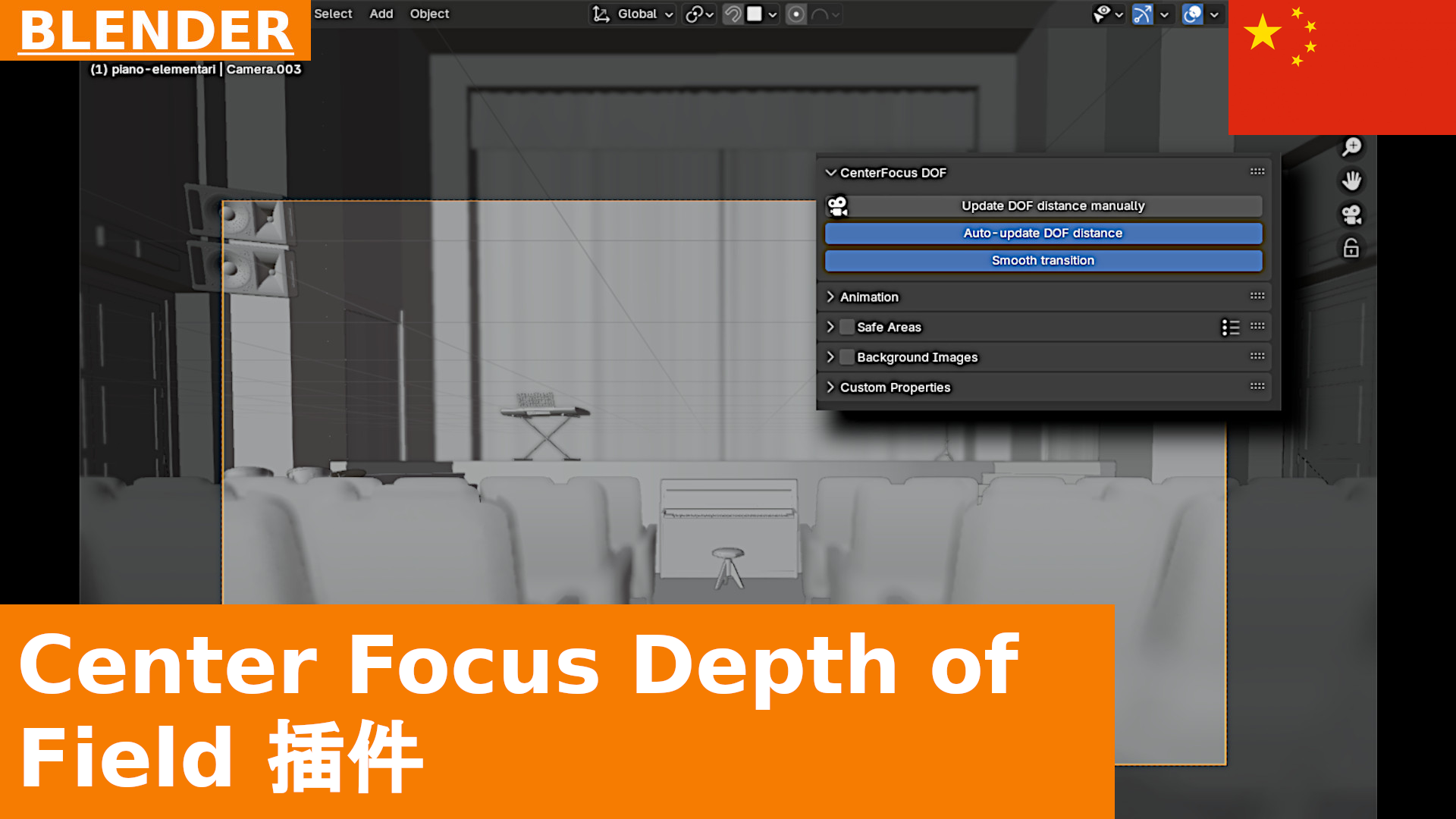Click the snap target square icon
Screen dimensions: 1456x819
[x=755, y=14]
